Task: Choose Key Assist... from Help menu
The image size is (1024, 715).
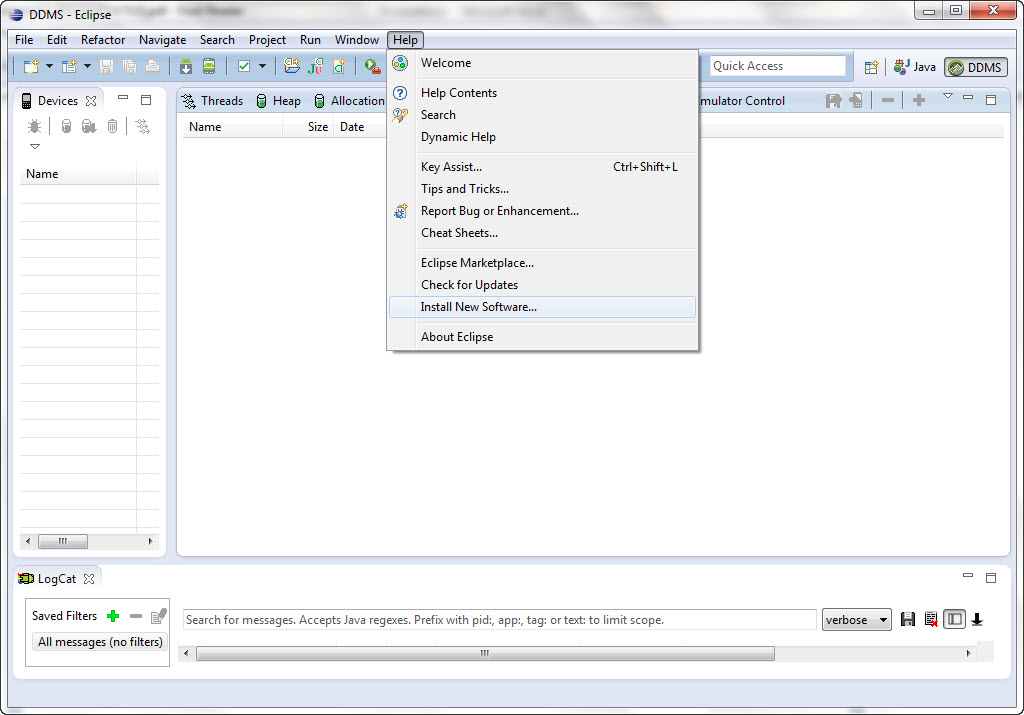Action: coord(543,167)
